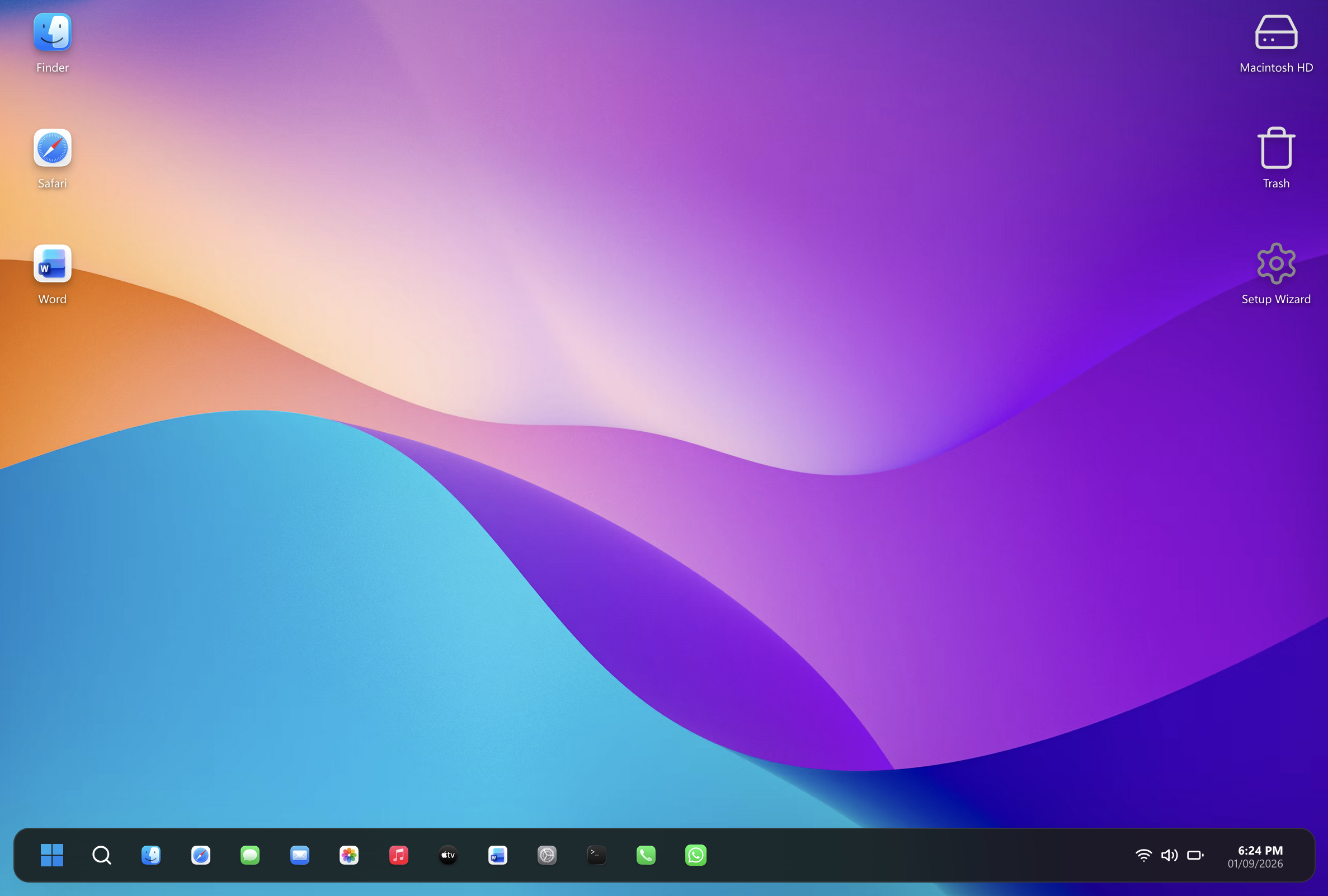This screenshot has width=1328, height=896.
Task: Open Apple Music from the taskbar
Action: pos(398,855)
